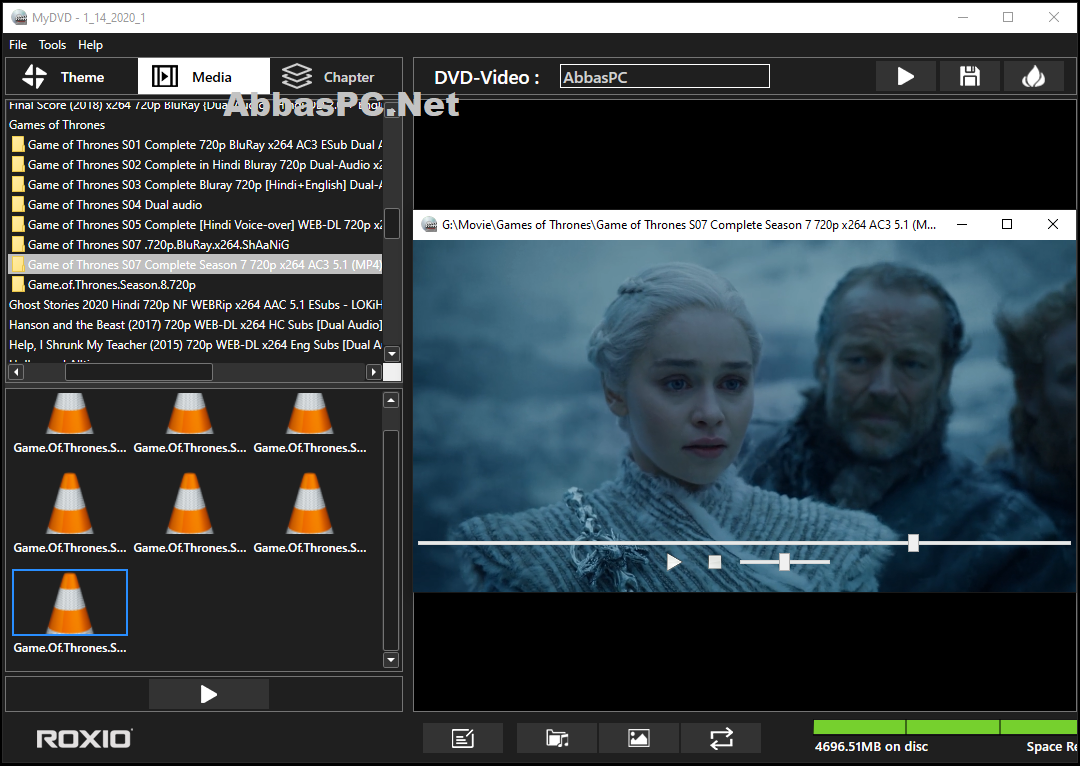Click thumbnail panel scroll up arrow
This screenshot has height=766, width=1080.
391,400
